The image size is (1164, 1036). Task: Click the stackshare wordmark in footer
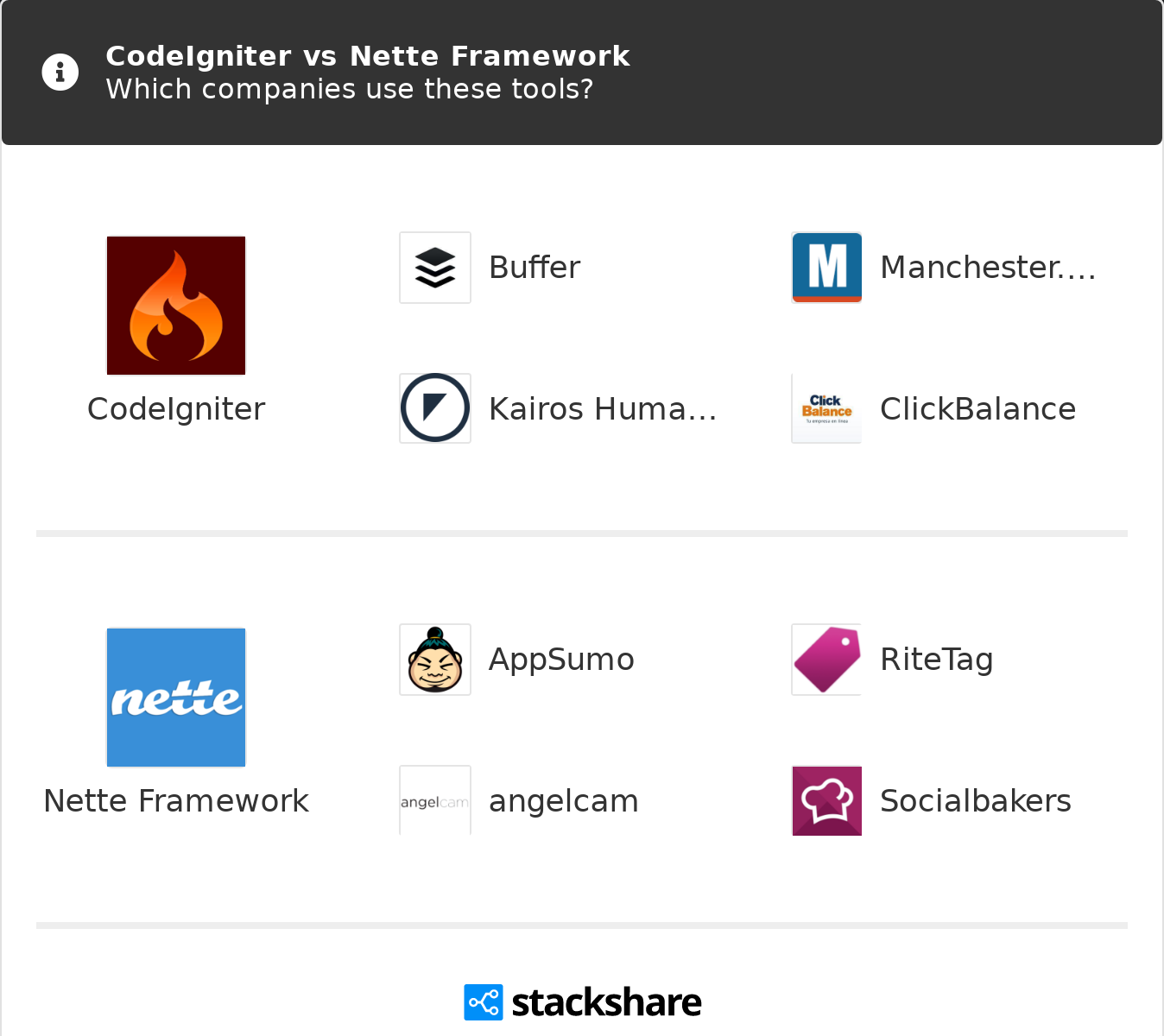[x=606, y=1002]
